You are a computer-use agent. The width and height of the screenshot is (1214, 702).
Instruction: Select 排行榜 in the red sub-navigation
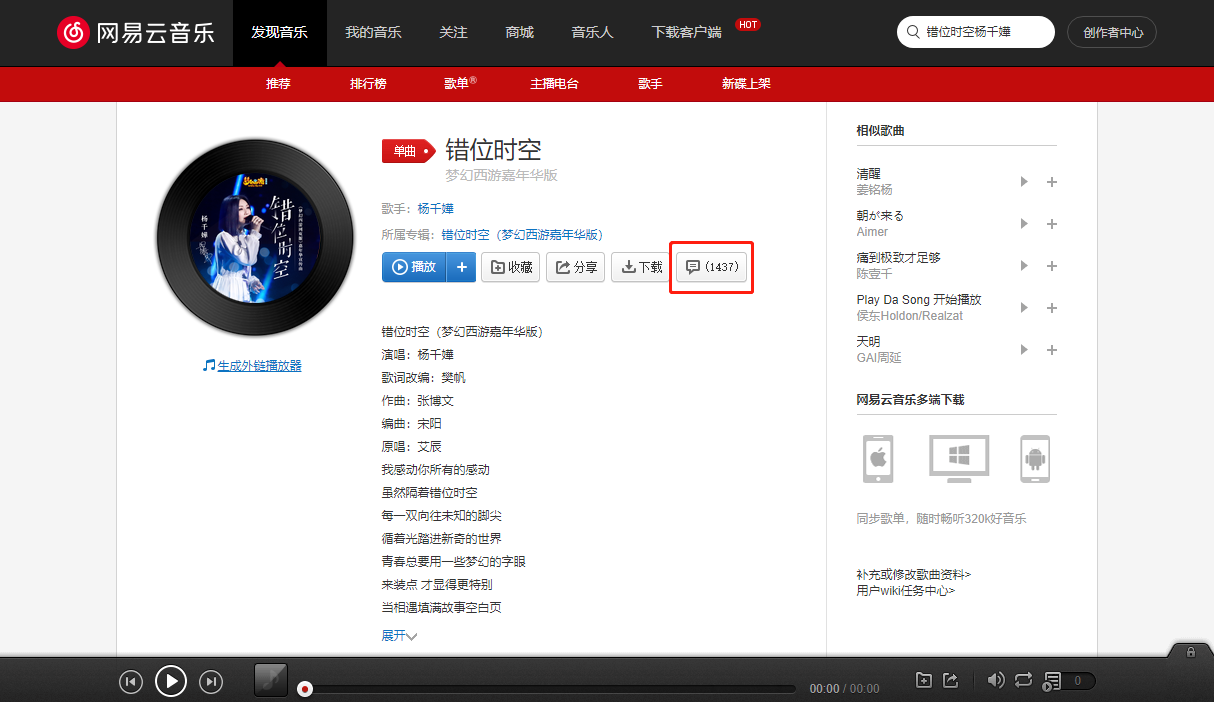click(368, 84)
